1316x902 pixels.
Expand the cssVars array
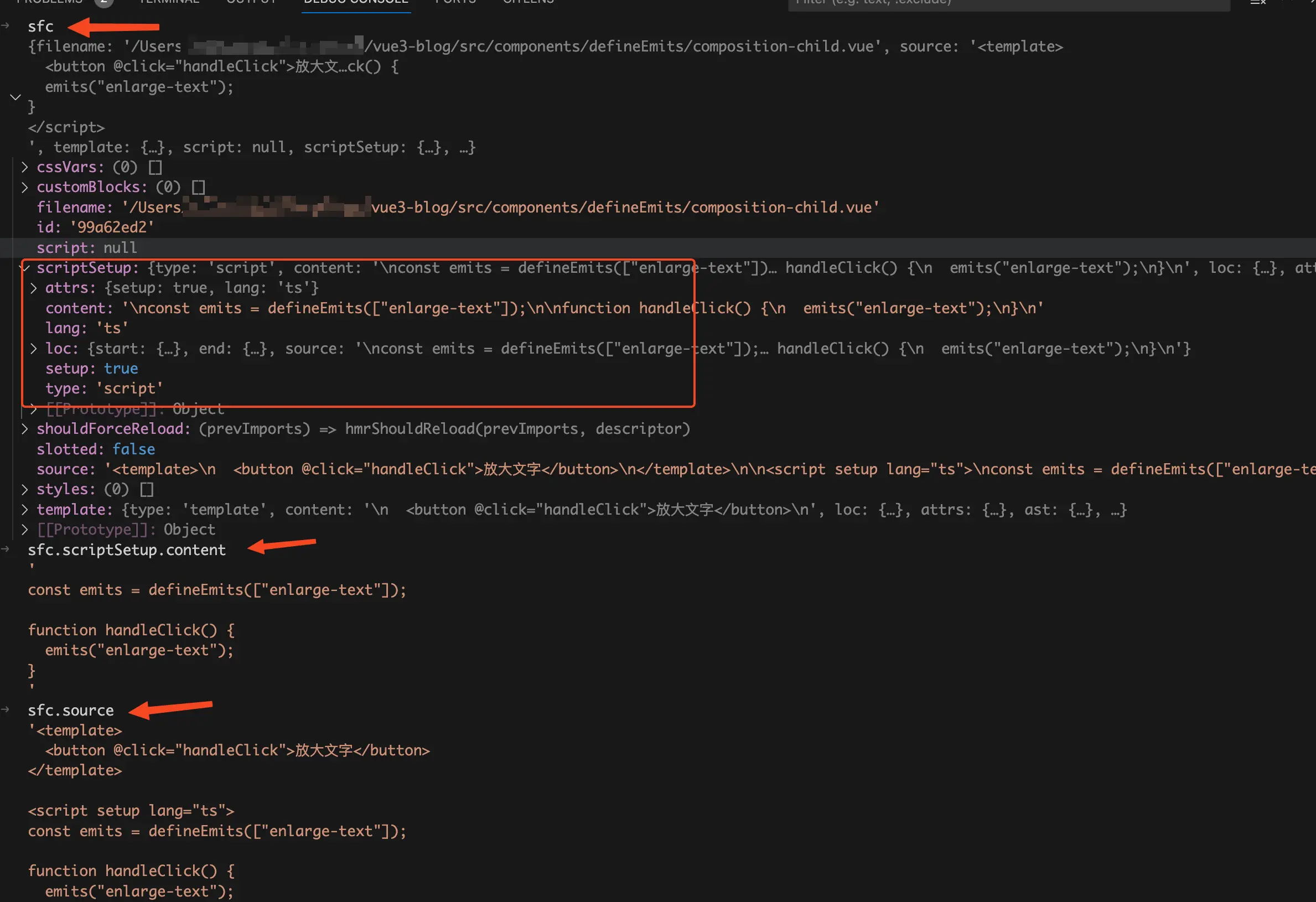25,167
